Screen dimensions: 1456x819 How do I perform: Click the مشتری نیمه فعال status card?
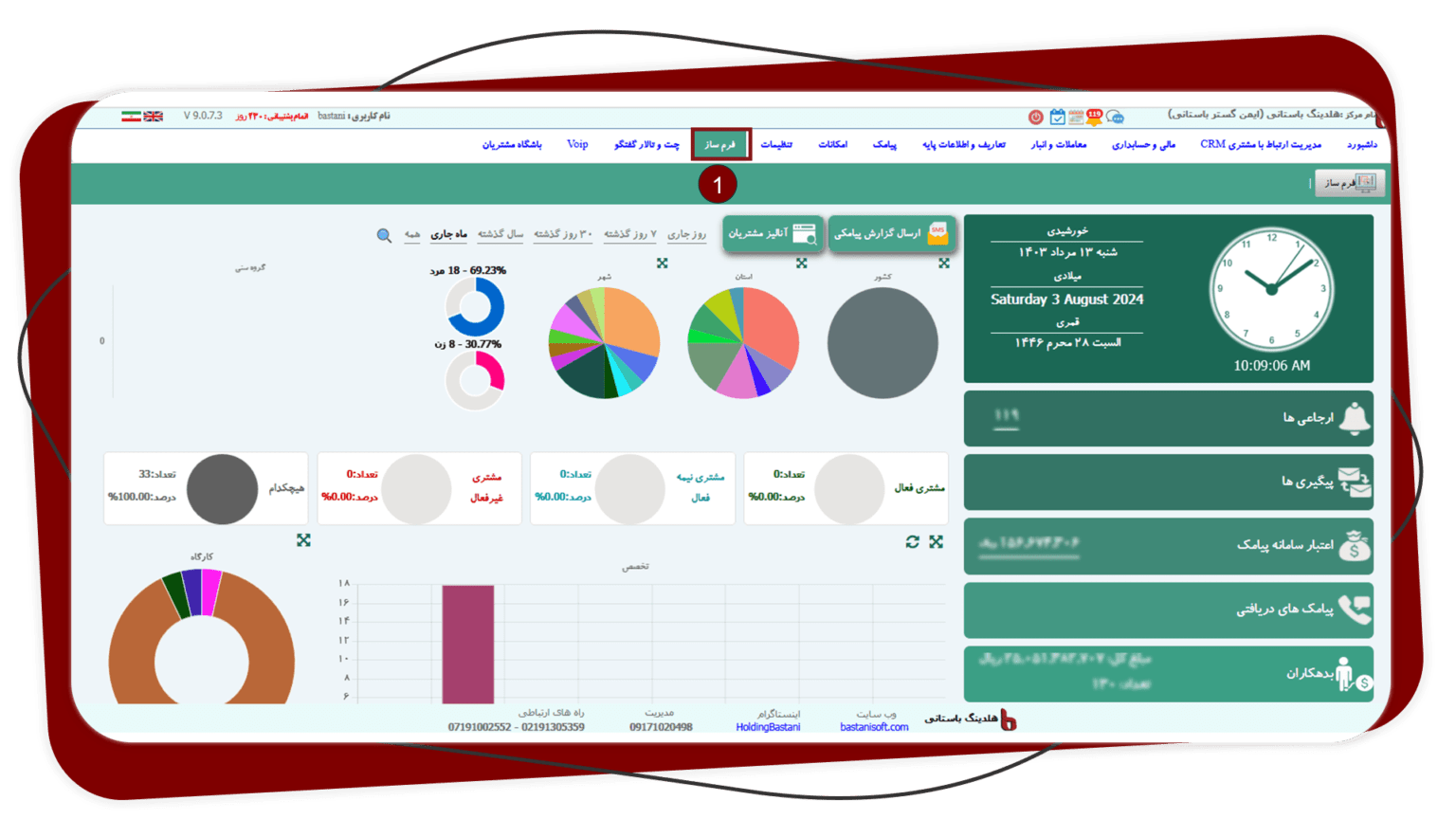(x=633, y=488)
